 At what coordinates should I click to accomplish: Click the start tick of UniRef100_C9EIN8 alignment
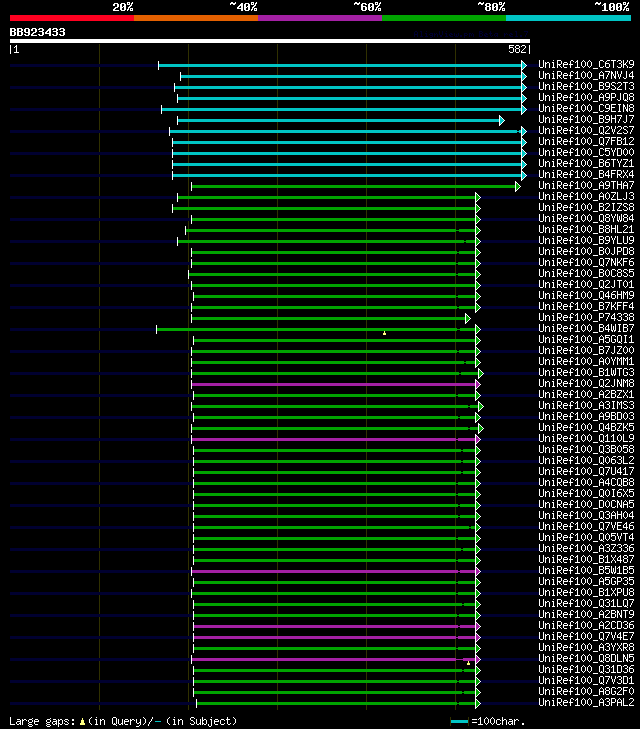pos(162,110)
